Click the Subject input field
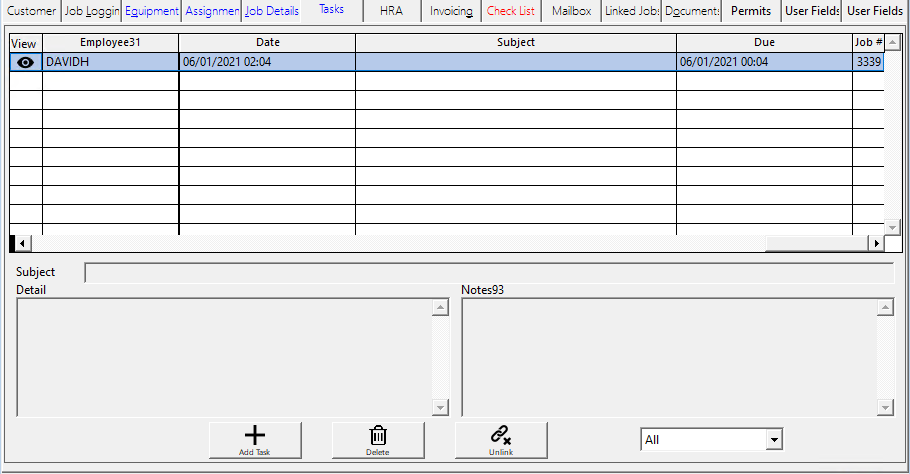The image size is (910, 474). (x=488, y=273)
